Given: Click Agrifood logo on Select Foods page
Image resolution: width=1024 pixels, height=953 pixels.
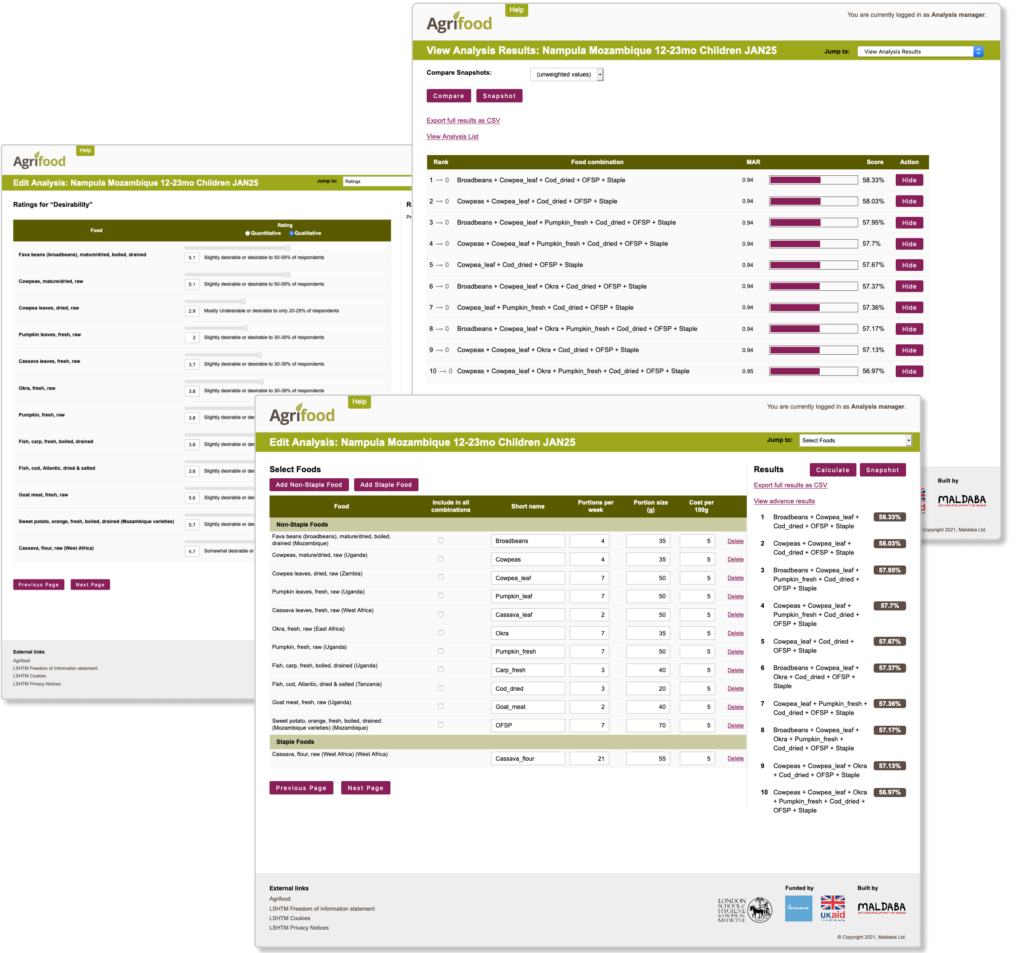Looking at the screenshot, I should (302, 413).
